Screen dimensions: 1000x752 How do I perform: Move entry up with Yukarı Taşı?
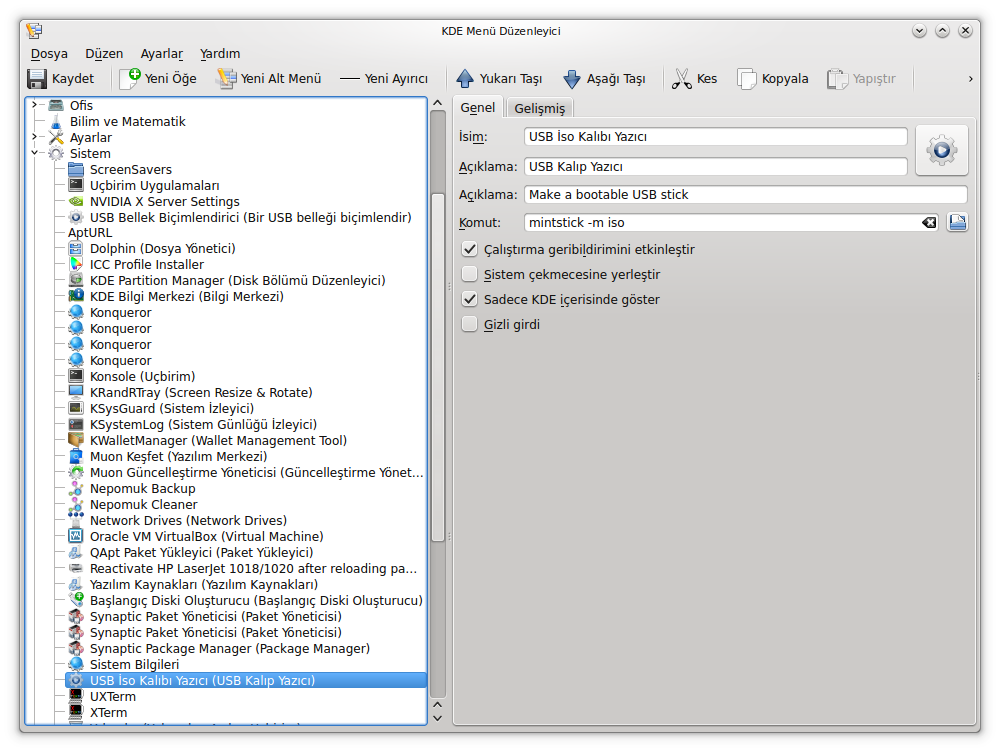click(499, 78)
